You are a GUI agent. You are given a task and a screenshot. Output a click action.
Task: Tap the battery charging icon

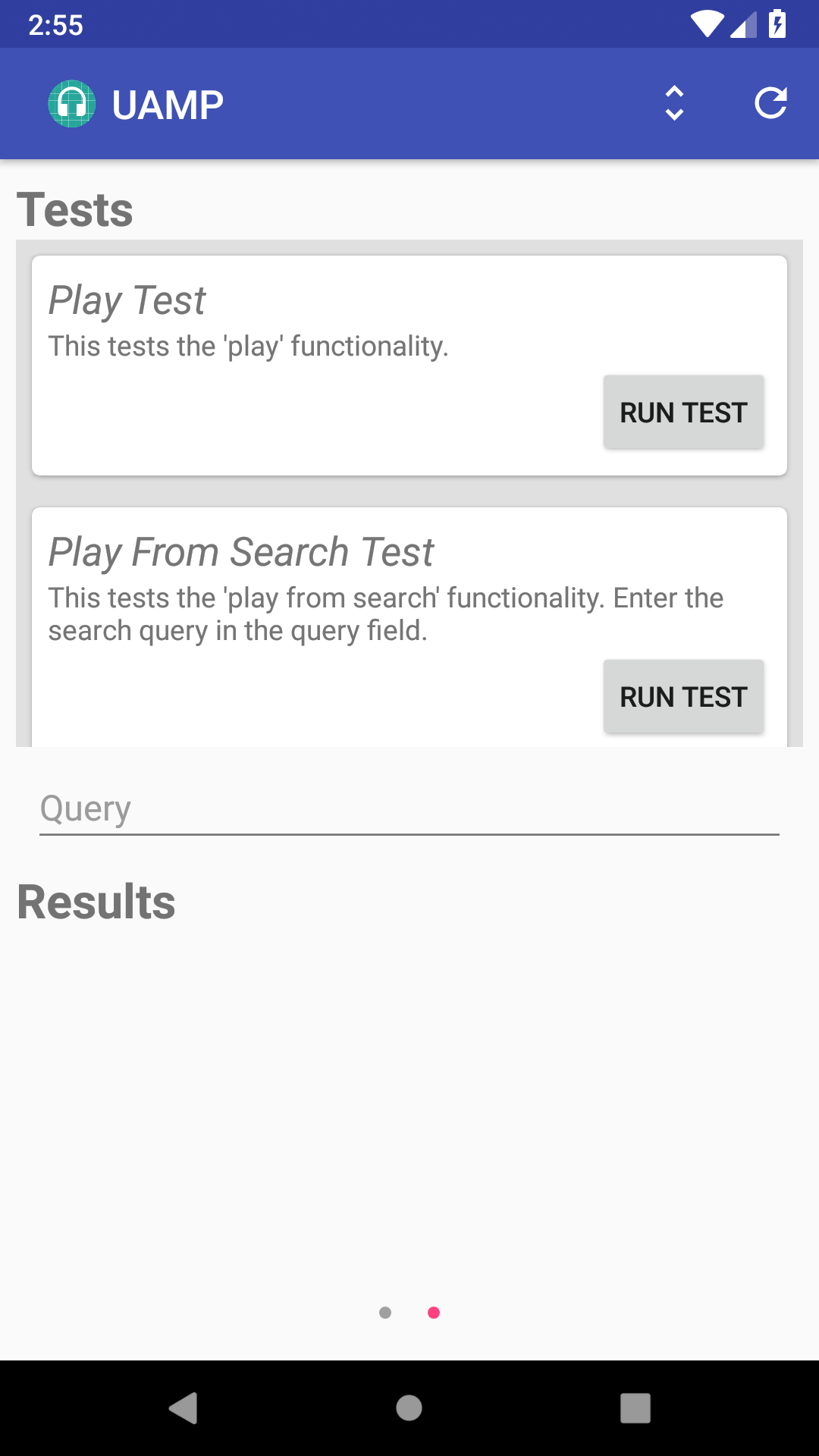[778, 25]
